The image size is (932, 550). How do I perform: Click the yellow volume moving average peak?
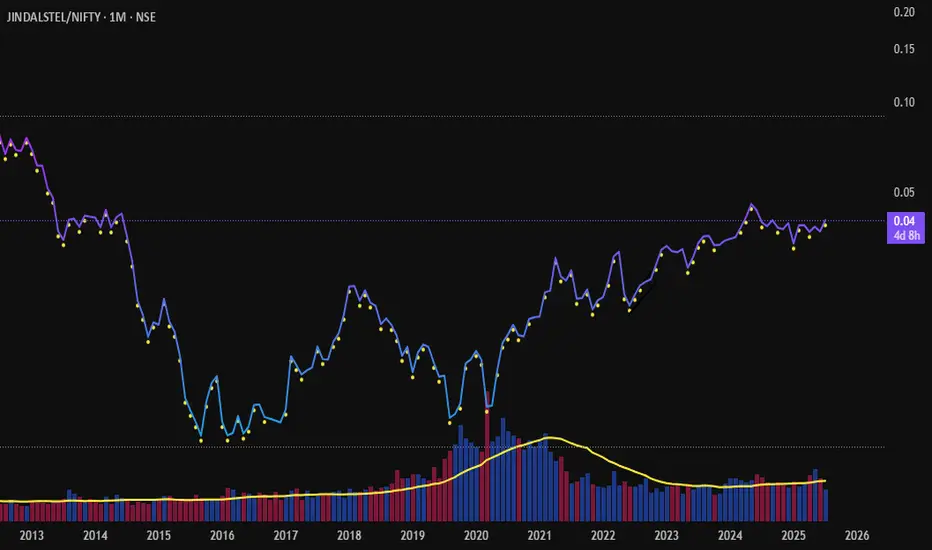pos(551,438)
